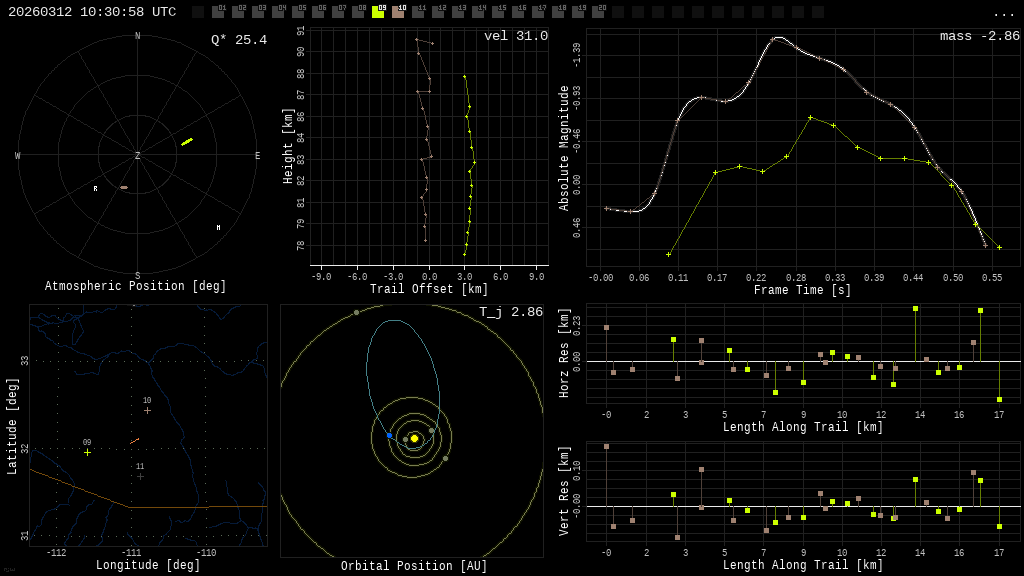Viewport: 1024px width, 576px height.
Task: Select the blue Earth dot on the orbit
Action: click(x=389, y=435)
